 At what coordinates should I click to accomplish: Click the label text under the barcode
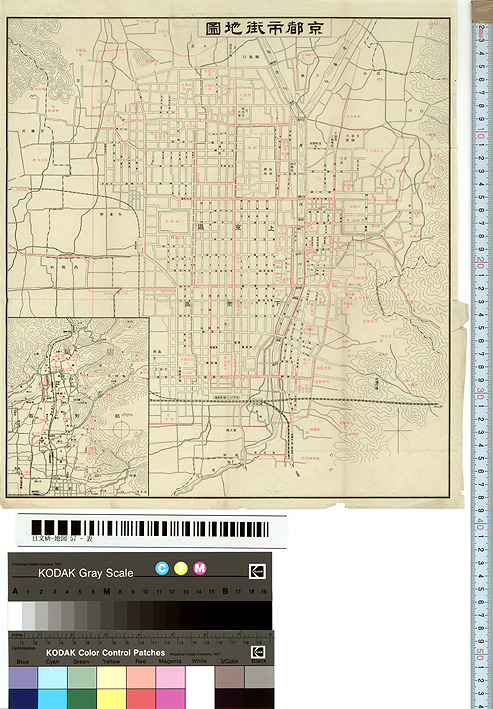(x=62, y=539)
